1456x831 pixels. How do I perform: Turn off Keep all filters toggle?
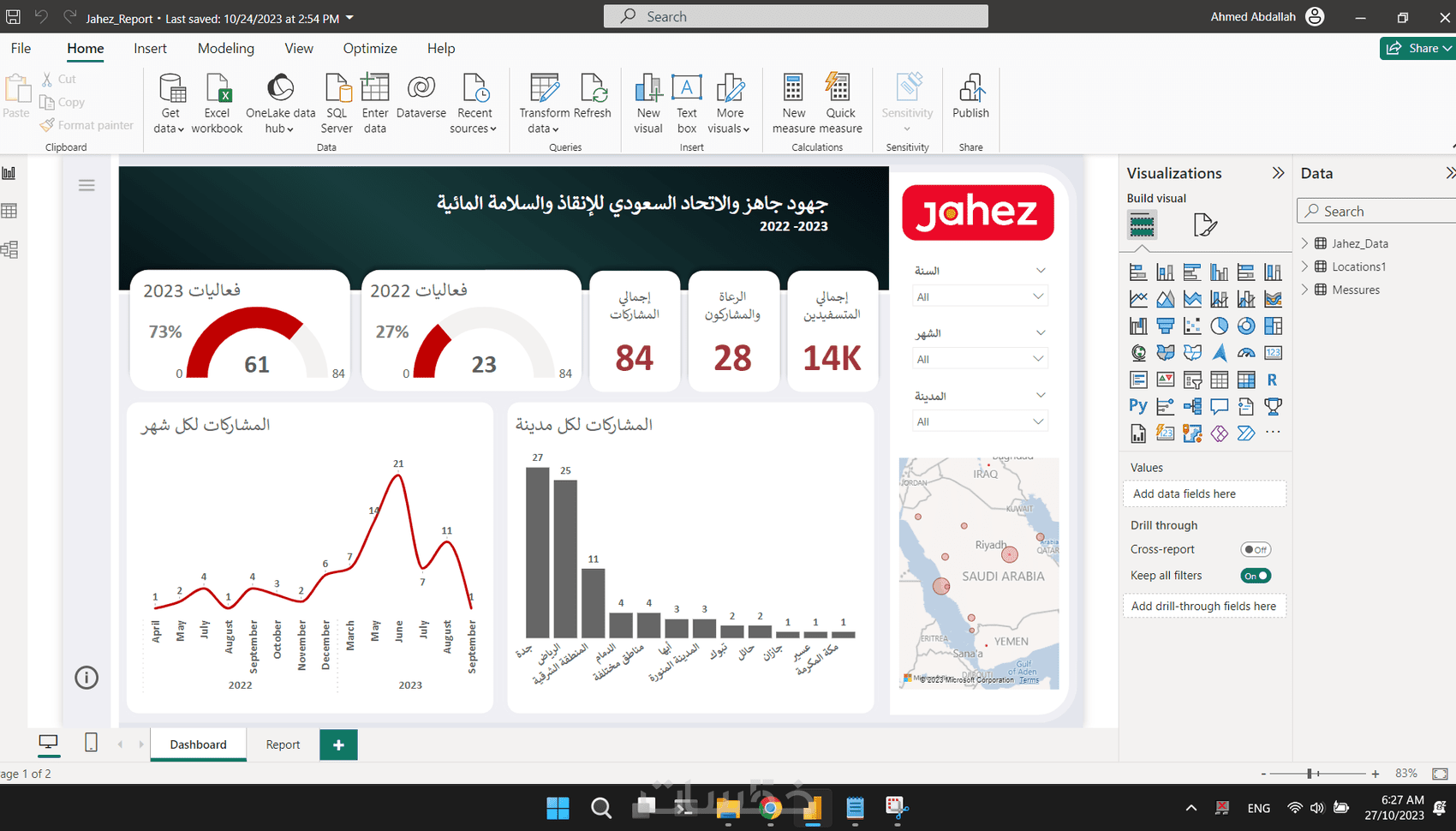point(1256,576)
